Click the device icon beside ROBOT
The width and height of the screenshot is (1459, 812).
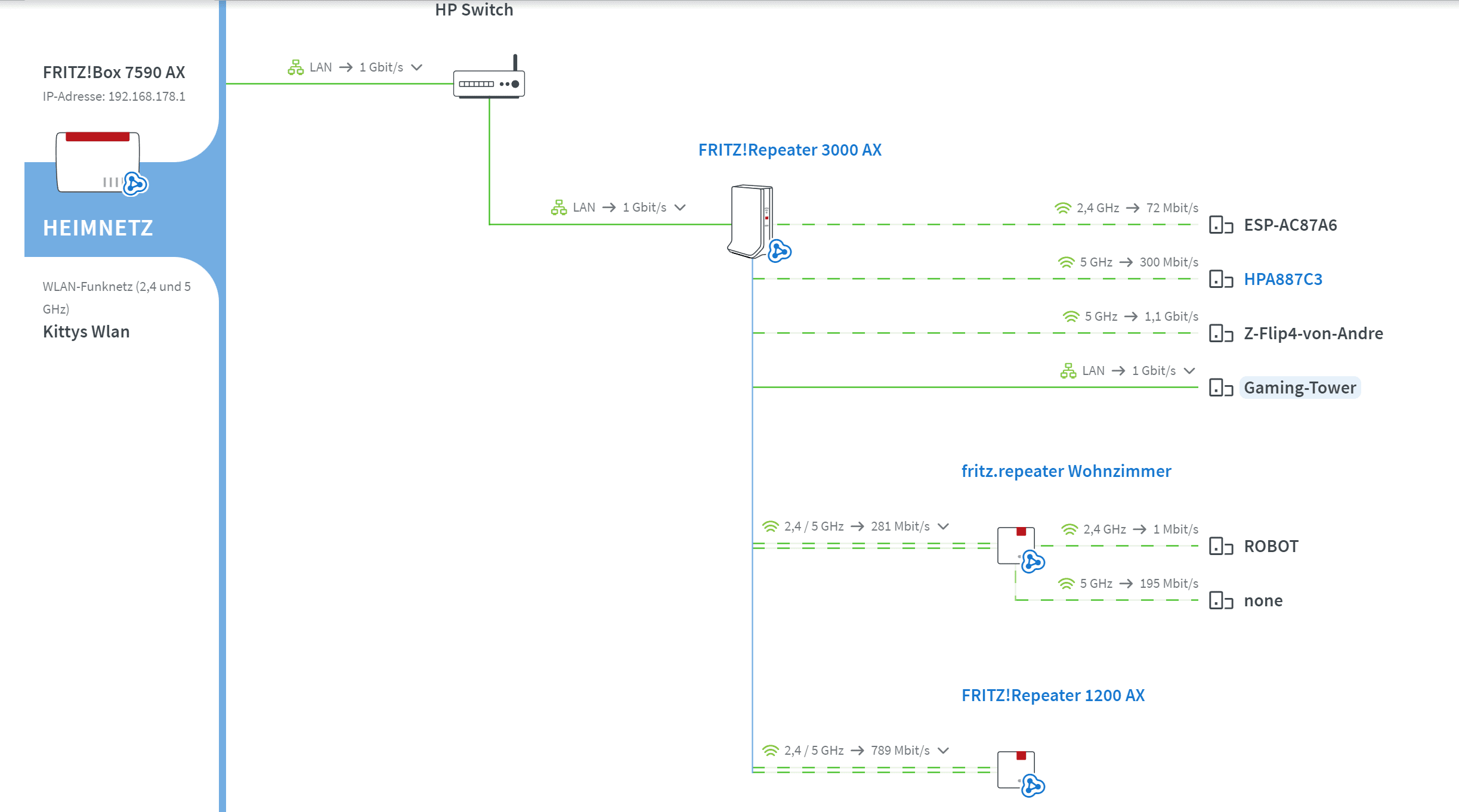tap(1220, 546)
